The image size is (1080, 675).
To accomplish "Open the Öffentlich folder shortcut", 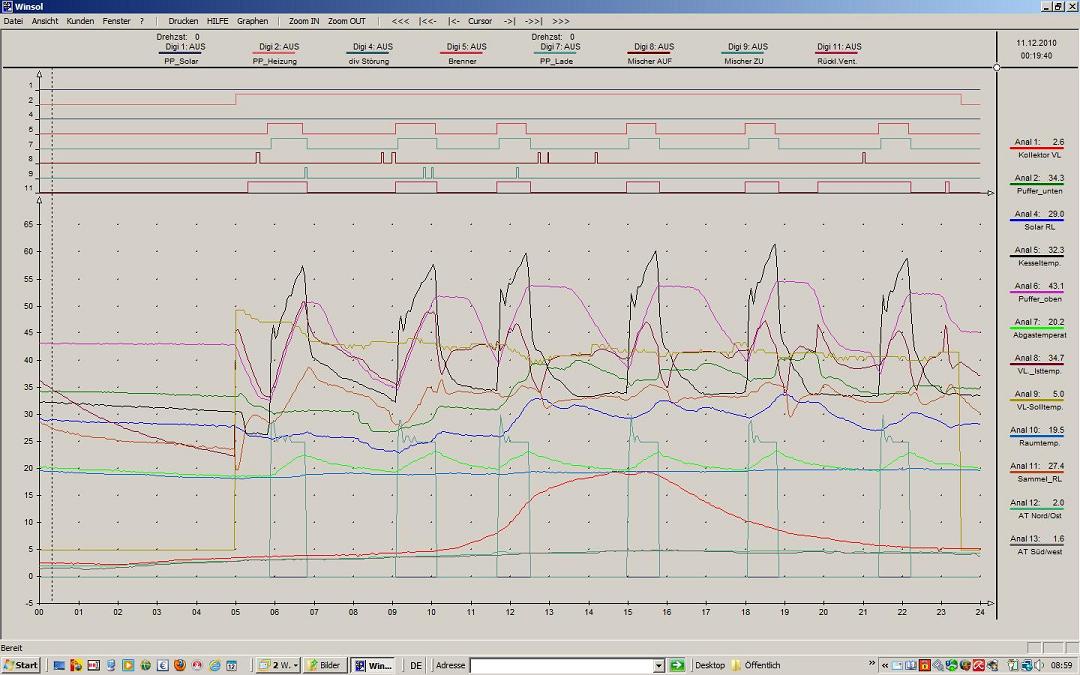I will [x=756, y=665].
